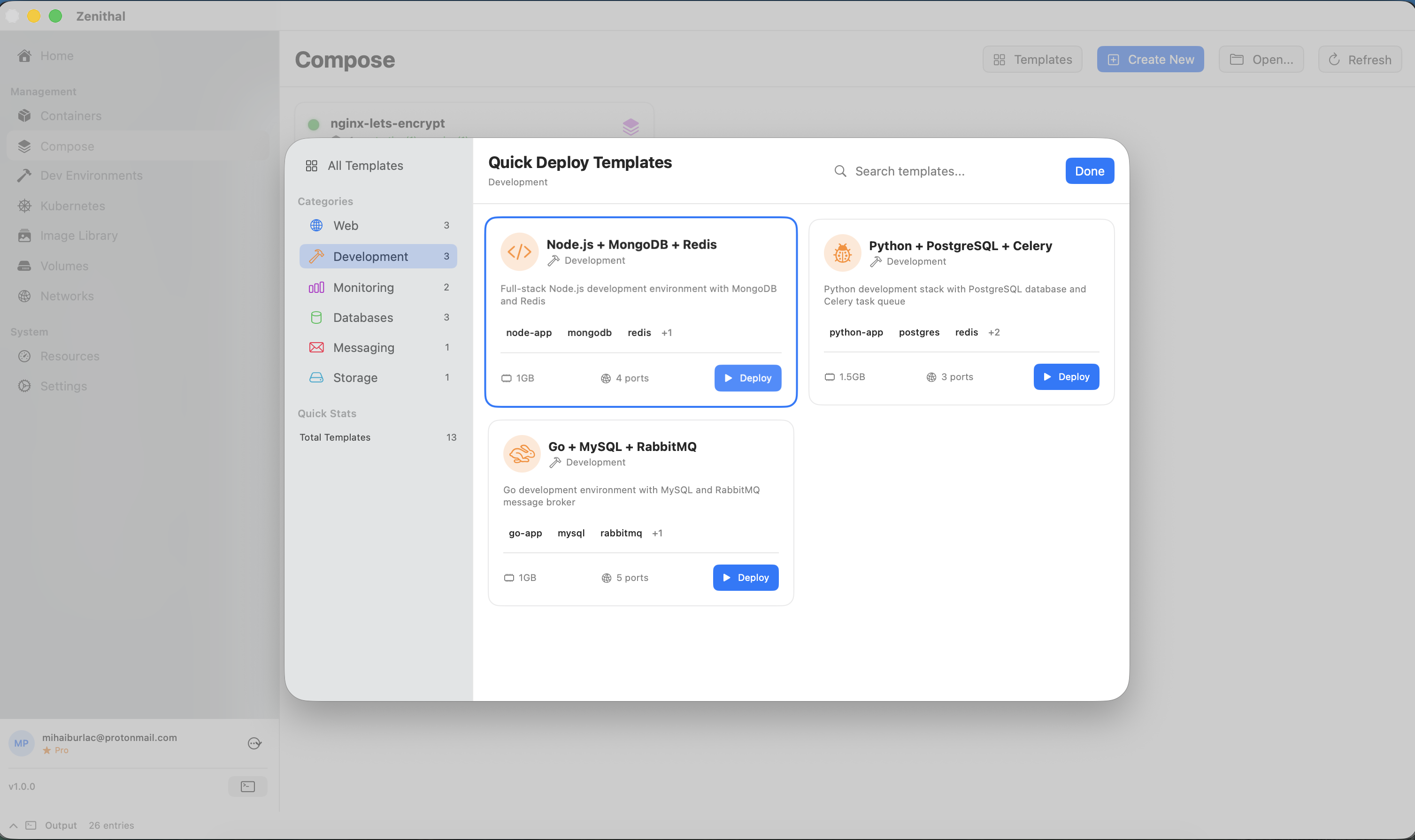Viewport: 1415px width, 840px height.
Task: Deploy the Node.js + MongoDB + Redis template
Action: point(747,378)
